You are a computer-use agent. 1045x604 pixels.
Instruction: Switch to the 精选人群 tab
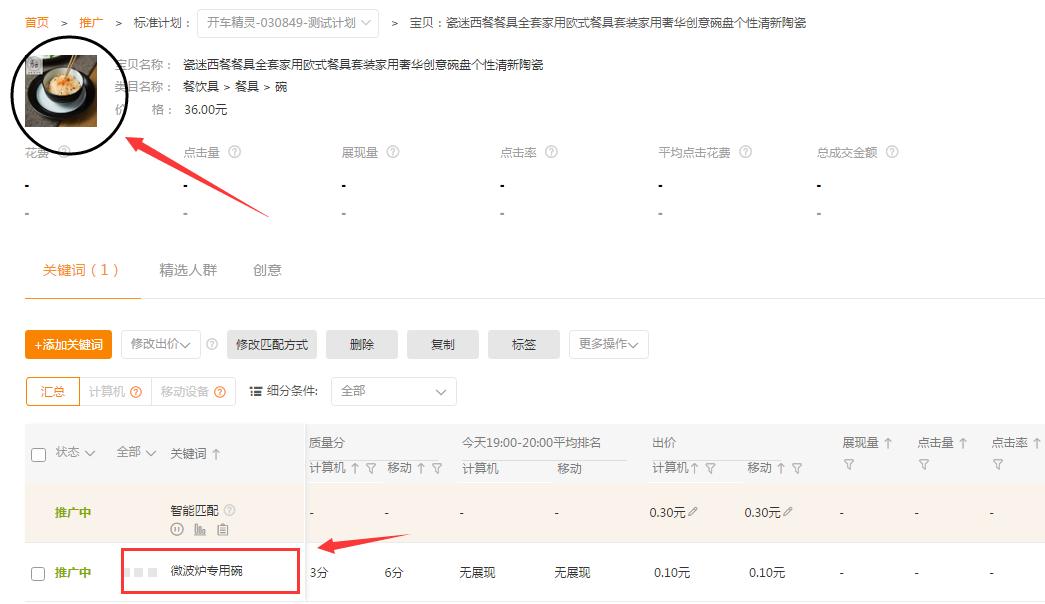click(187, 269)
